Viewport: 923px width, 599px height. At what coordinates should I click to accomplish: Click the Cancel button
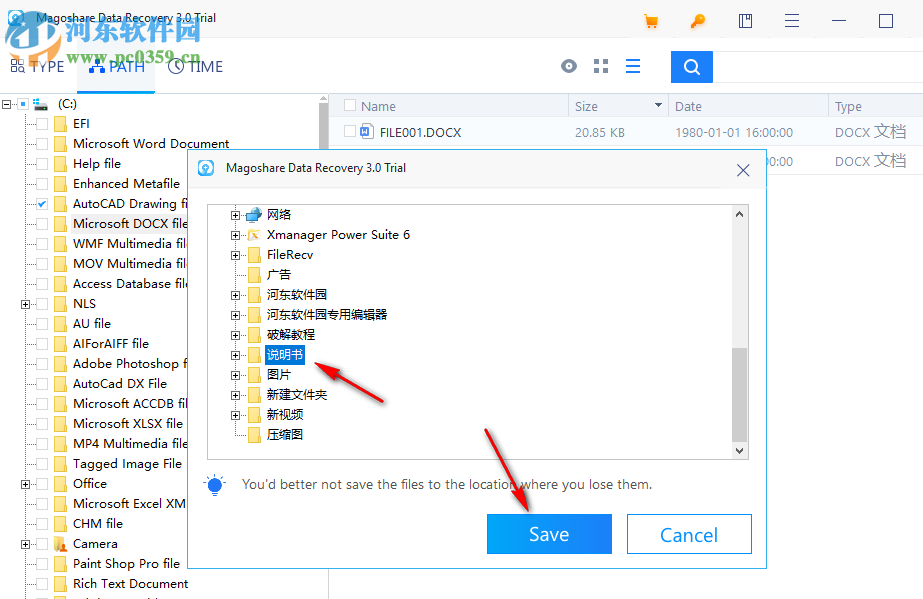click(x=688, y=533)
